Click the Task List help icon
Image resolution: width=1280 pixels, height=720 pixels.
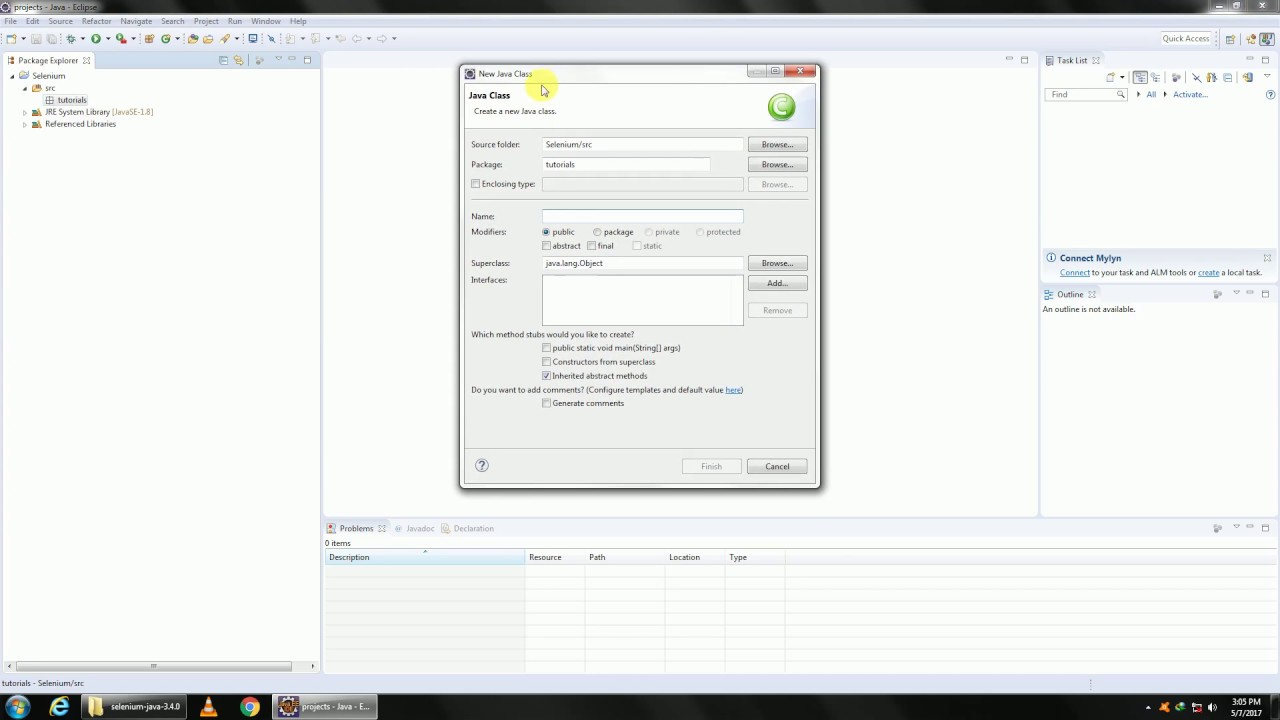1270,95
